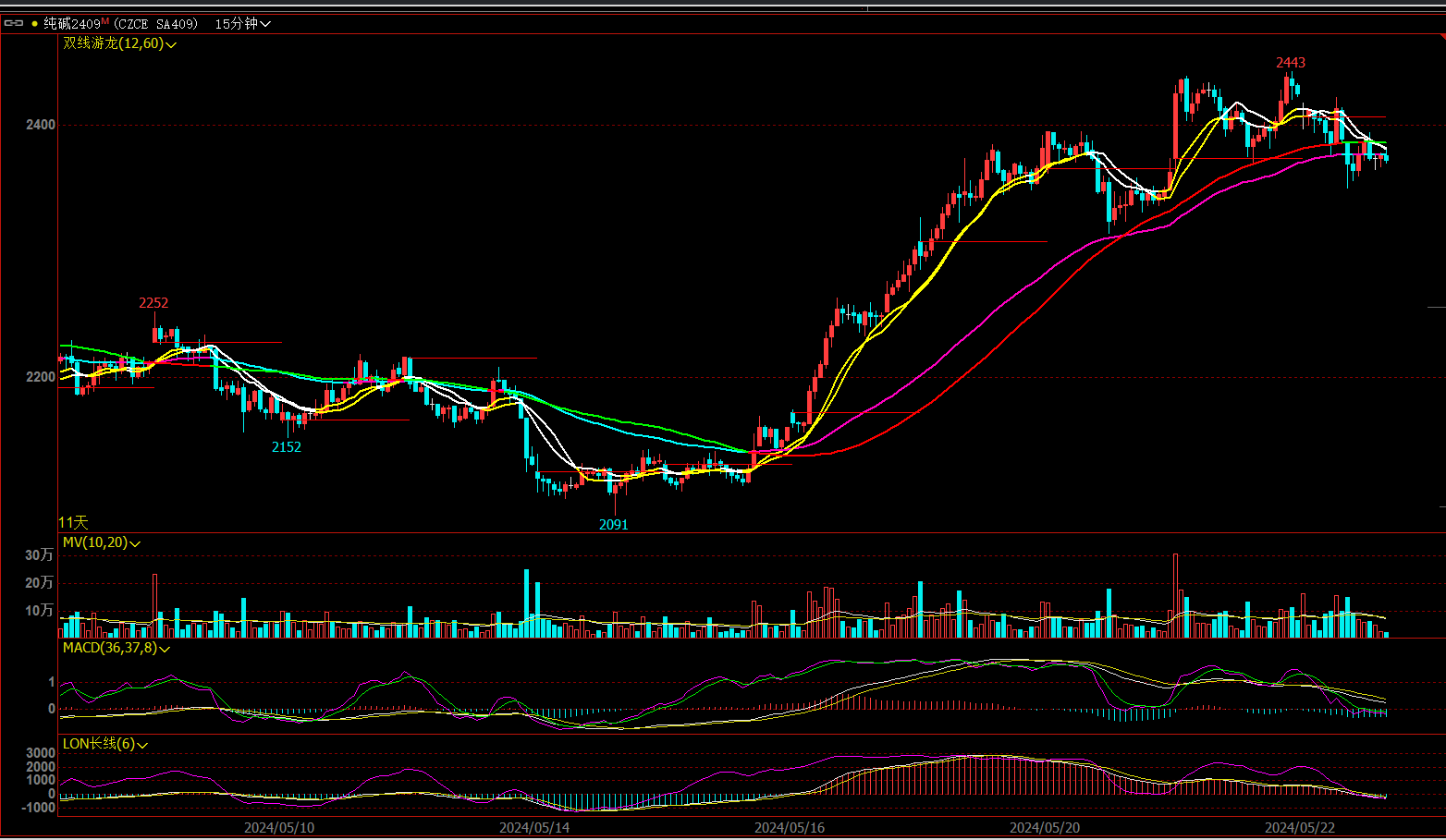
Task: Select the 2443 high price label
Action: [1291, 63]
